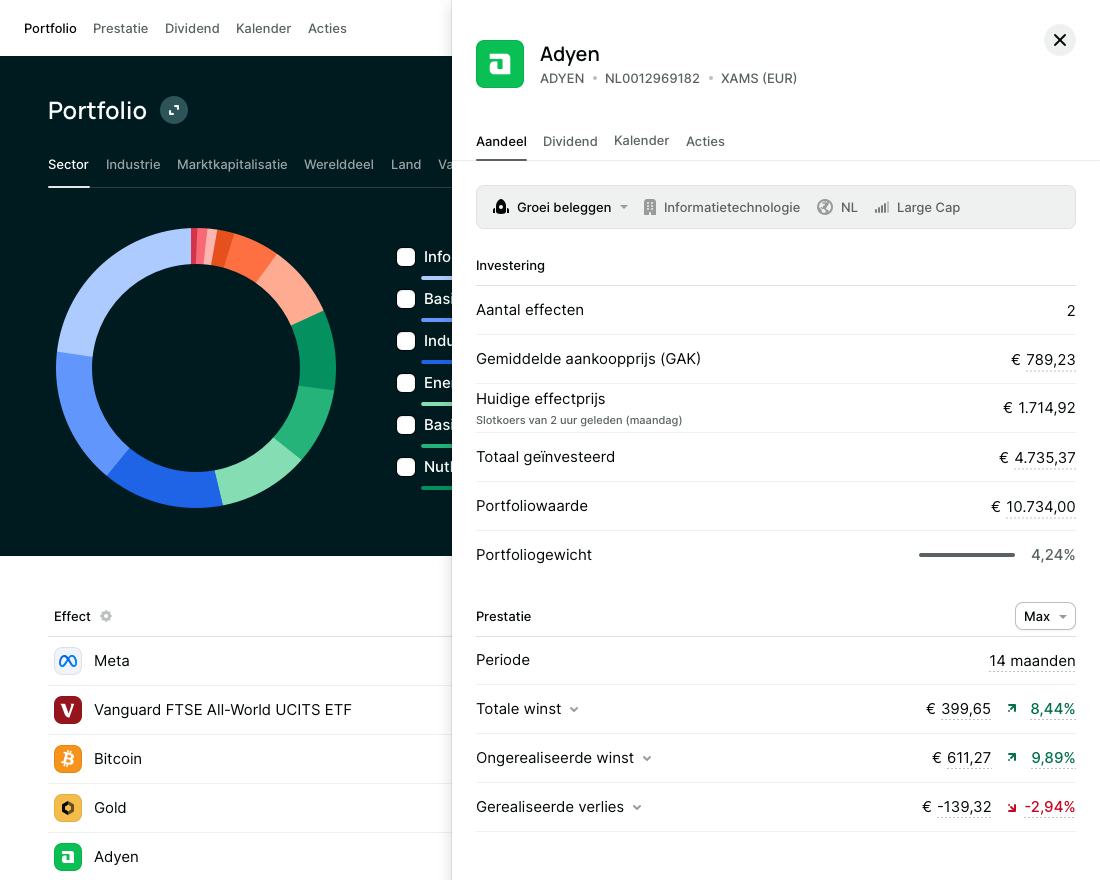Open the Max period dropdown
The width and height of the screenshot is (1100, 880).
tap(1045, 617)
